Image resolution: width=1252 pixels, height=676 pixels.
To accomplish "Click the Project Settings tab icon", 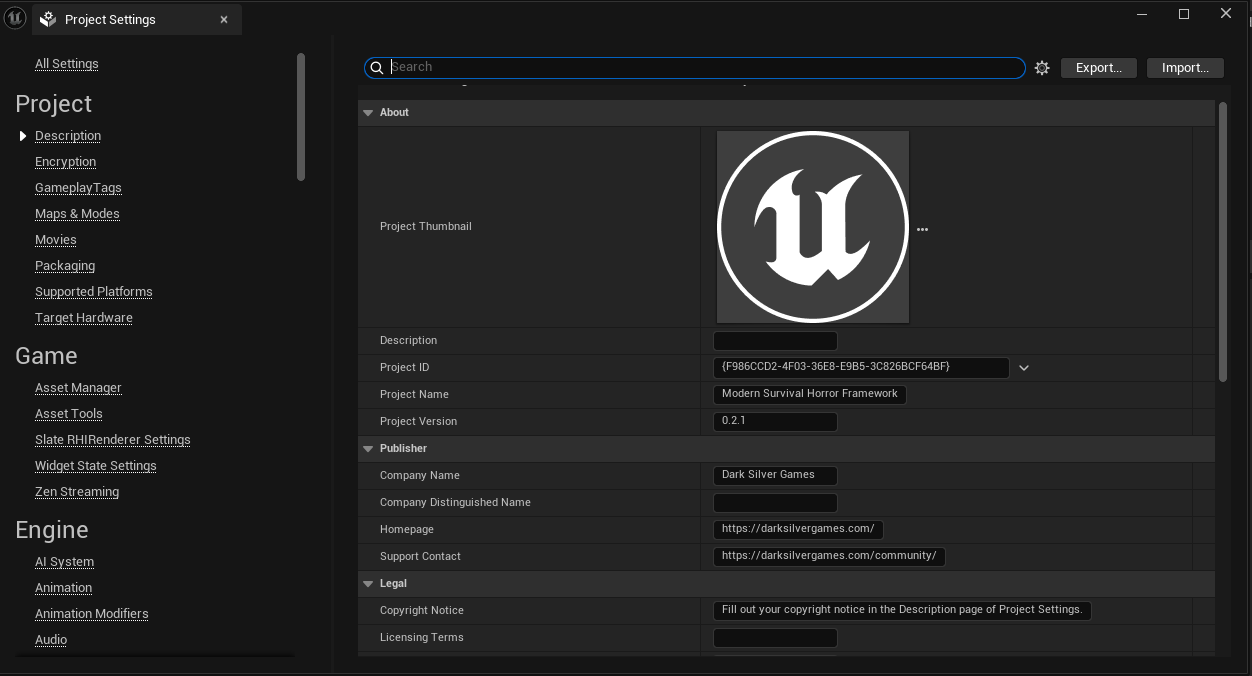I will [x=48, y=20].
